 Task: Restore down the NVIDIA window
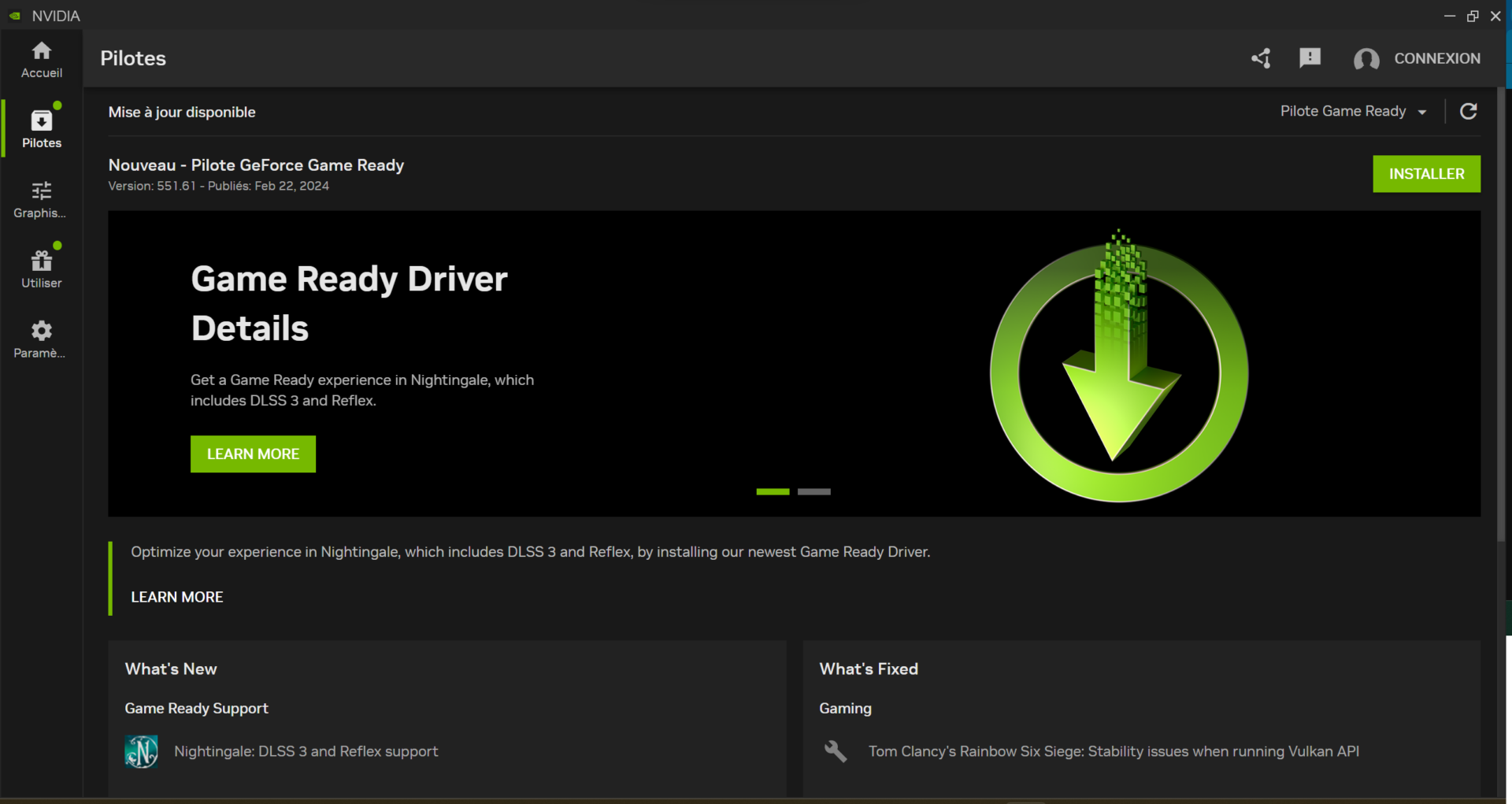tap(1472, 16)
